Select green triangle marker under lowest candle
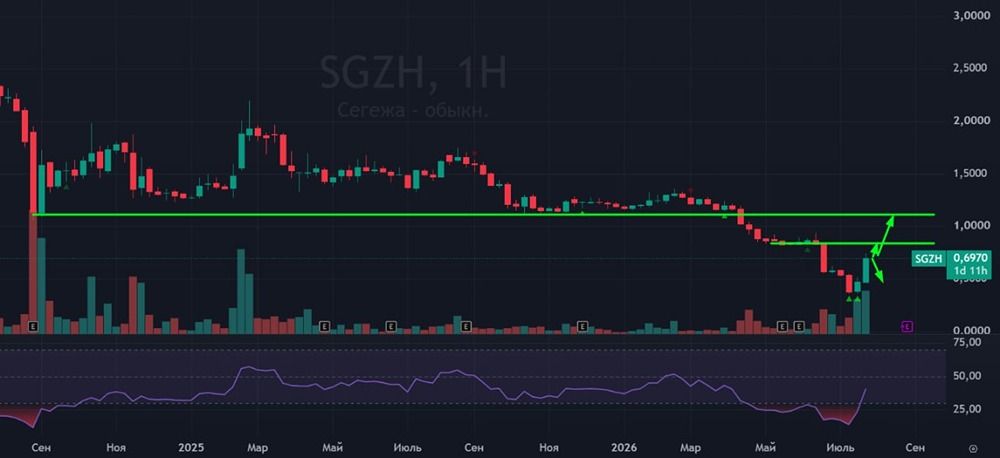The height and width of the screenshot is (458, 1000). click(x=849, y=299)
